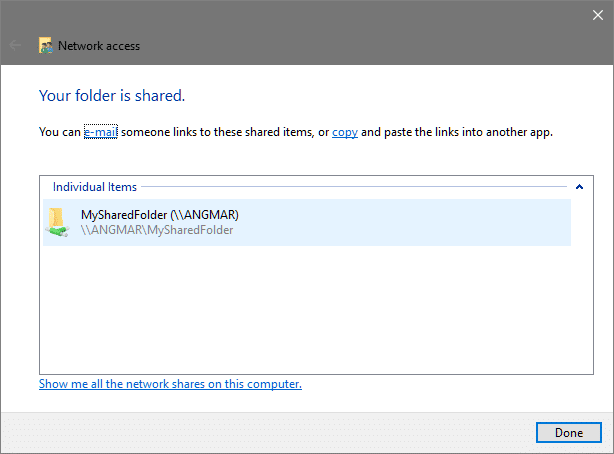This screenshot has height=454, width=614.
Task: Click the shared folder icon with network cable
Action: [57, 222]
